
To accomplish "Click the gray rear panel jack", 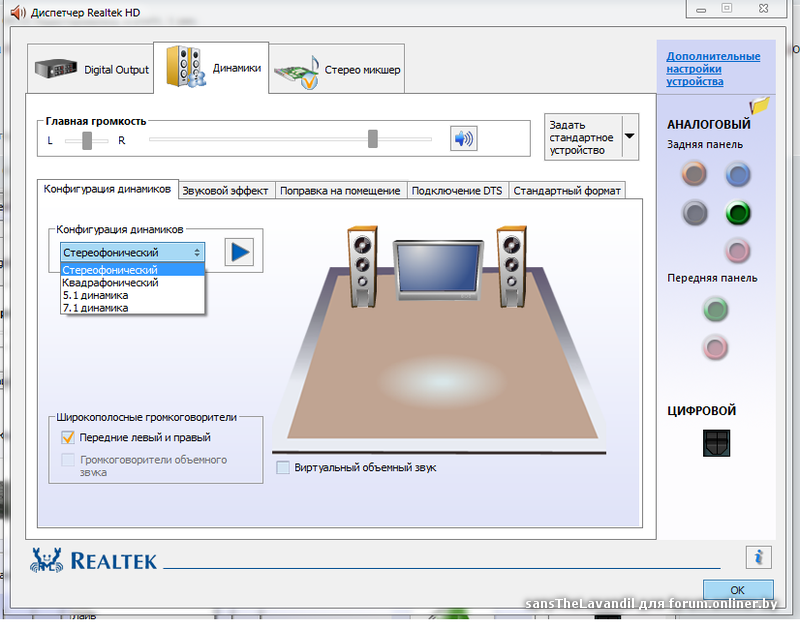I will click(x=694, y=213).
